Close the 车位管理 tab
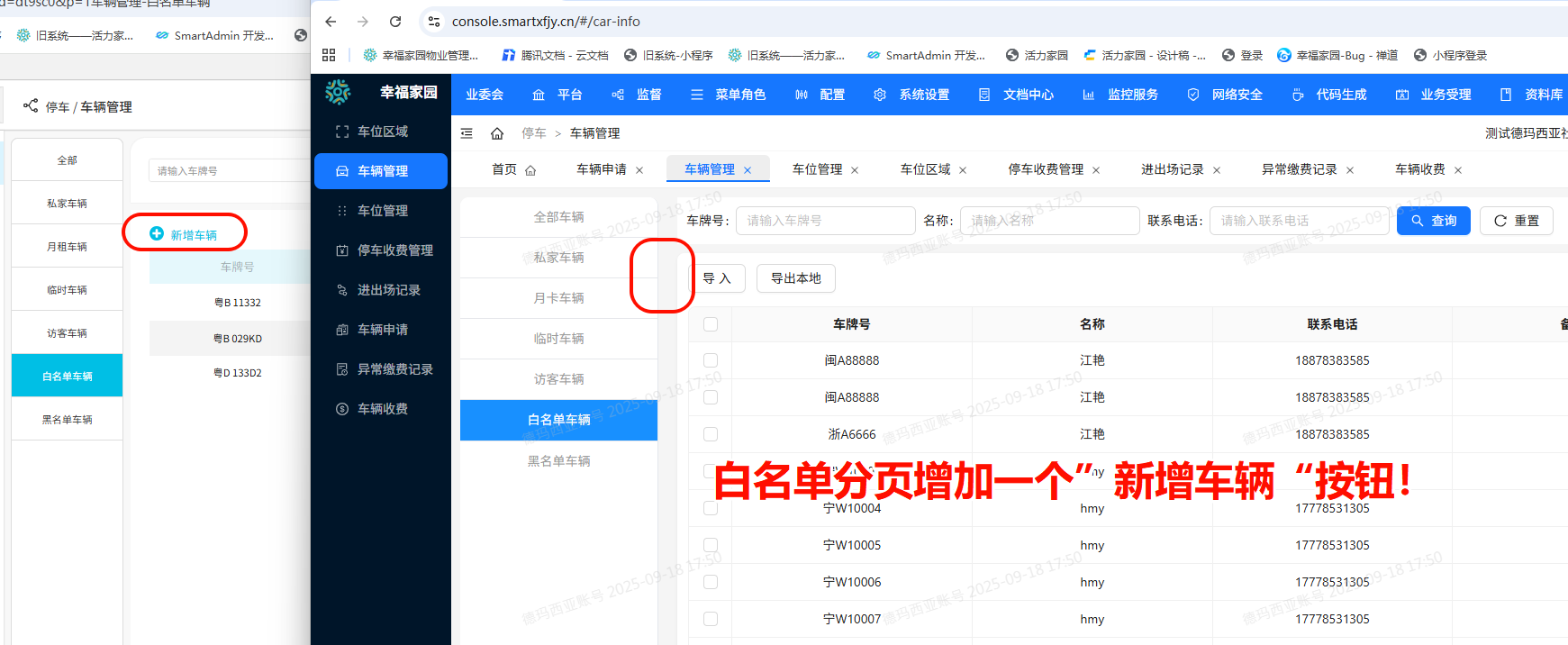 (x=855, y=170)
